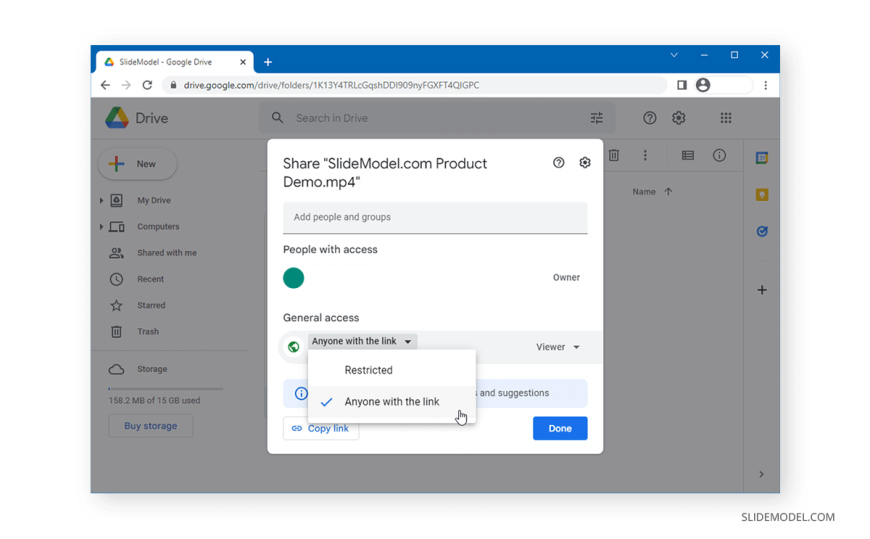Go to Shared with me

(166, 253)
